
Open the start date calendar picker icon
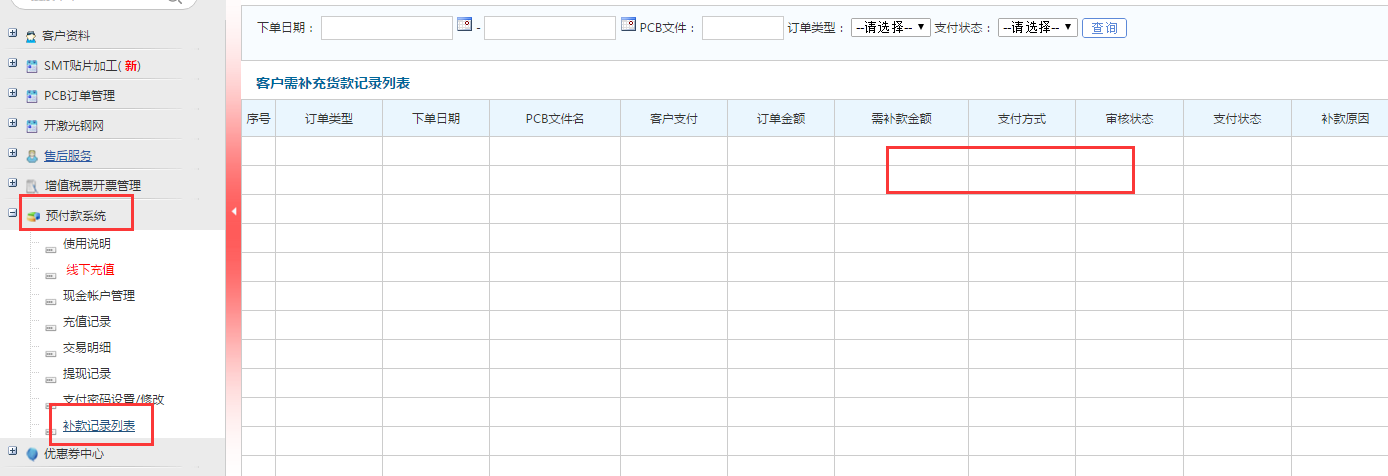464,25
